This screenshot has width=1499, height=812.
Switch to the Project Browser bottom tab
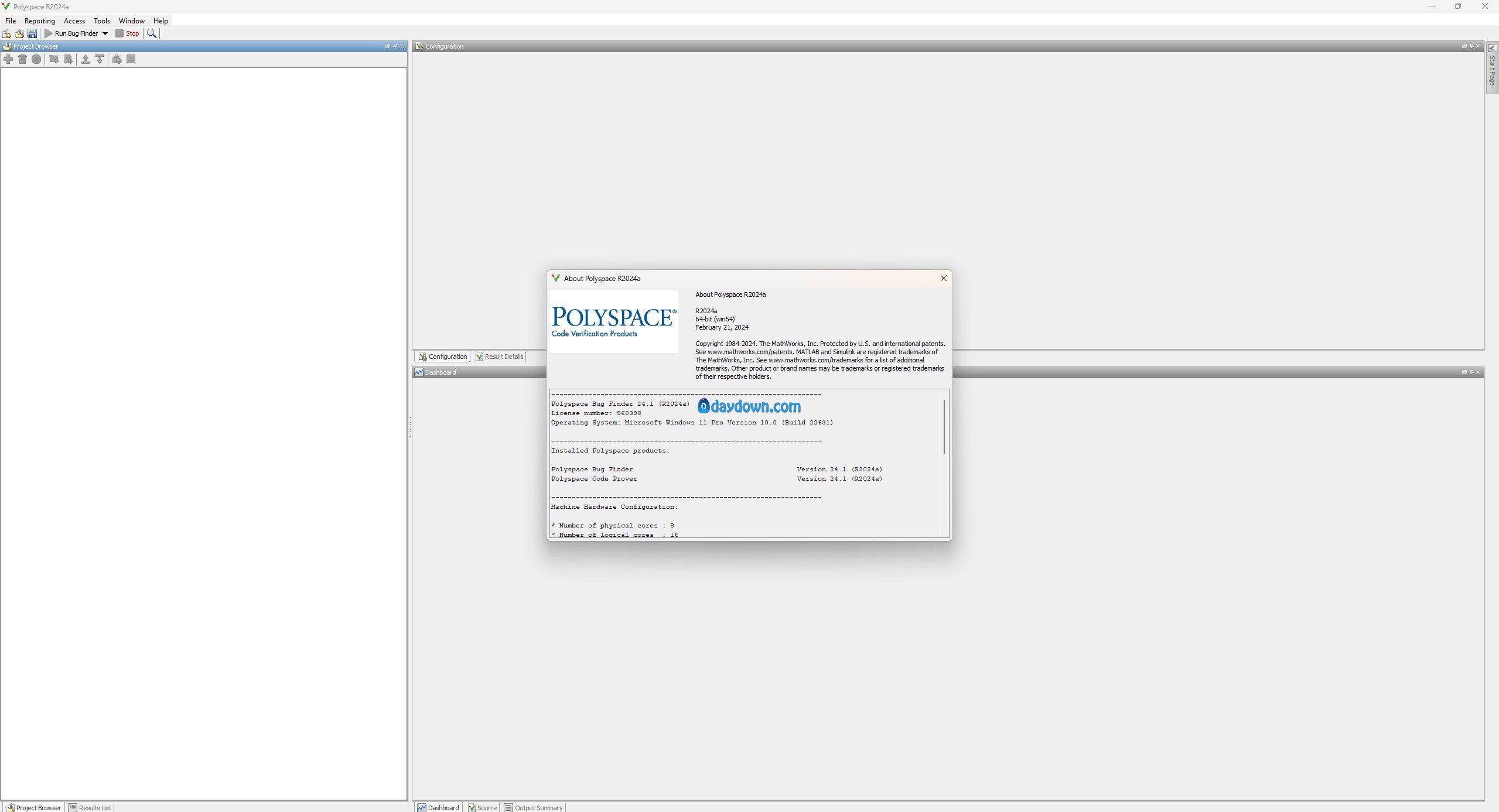pos(33,807)
